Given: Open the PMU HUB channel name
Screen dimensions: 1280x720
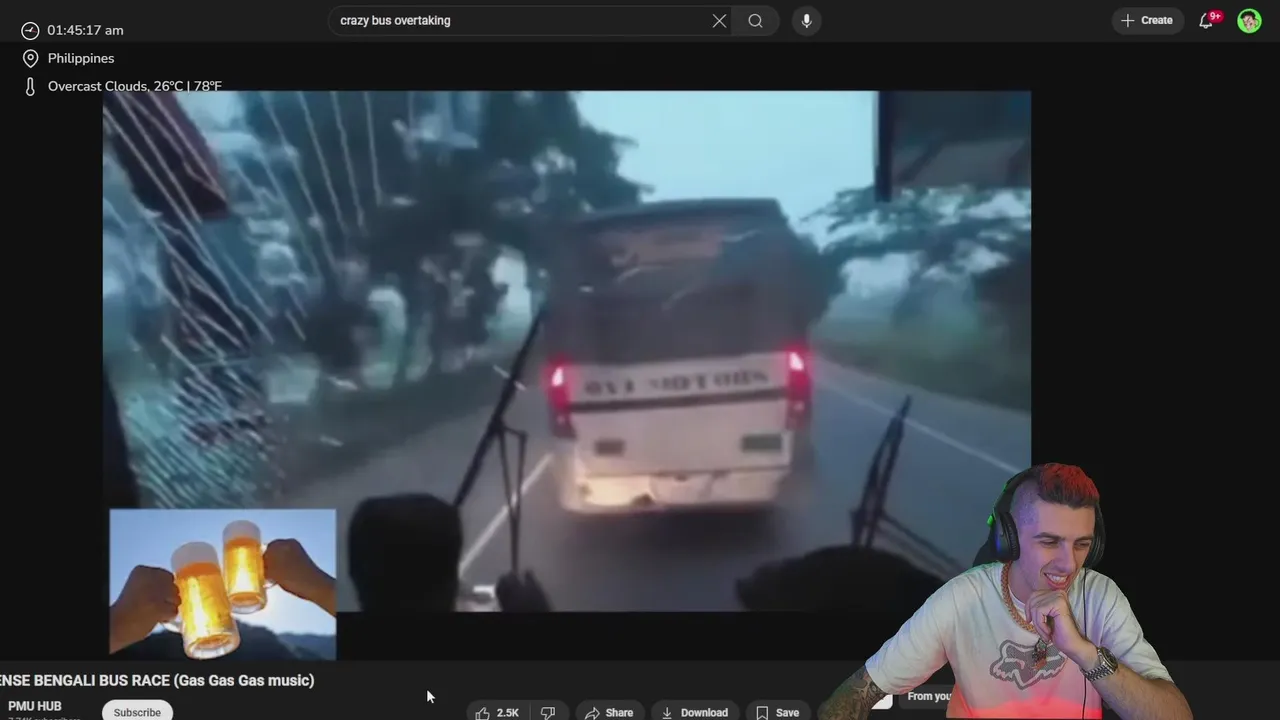Looking at the screenshot, I should pyautogui.click(x=35, y=706).
